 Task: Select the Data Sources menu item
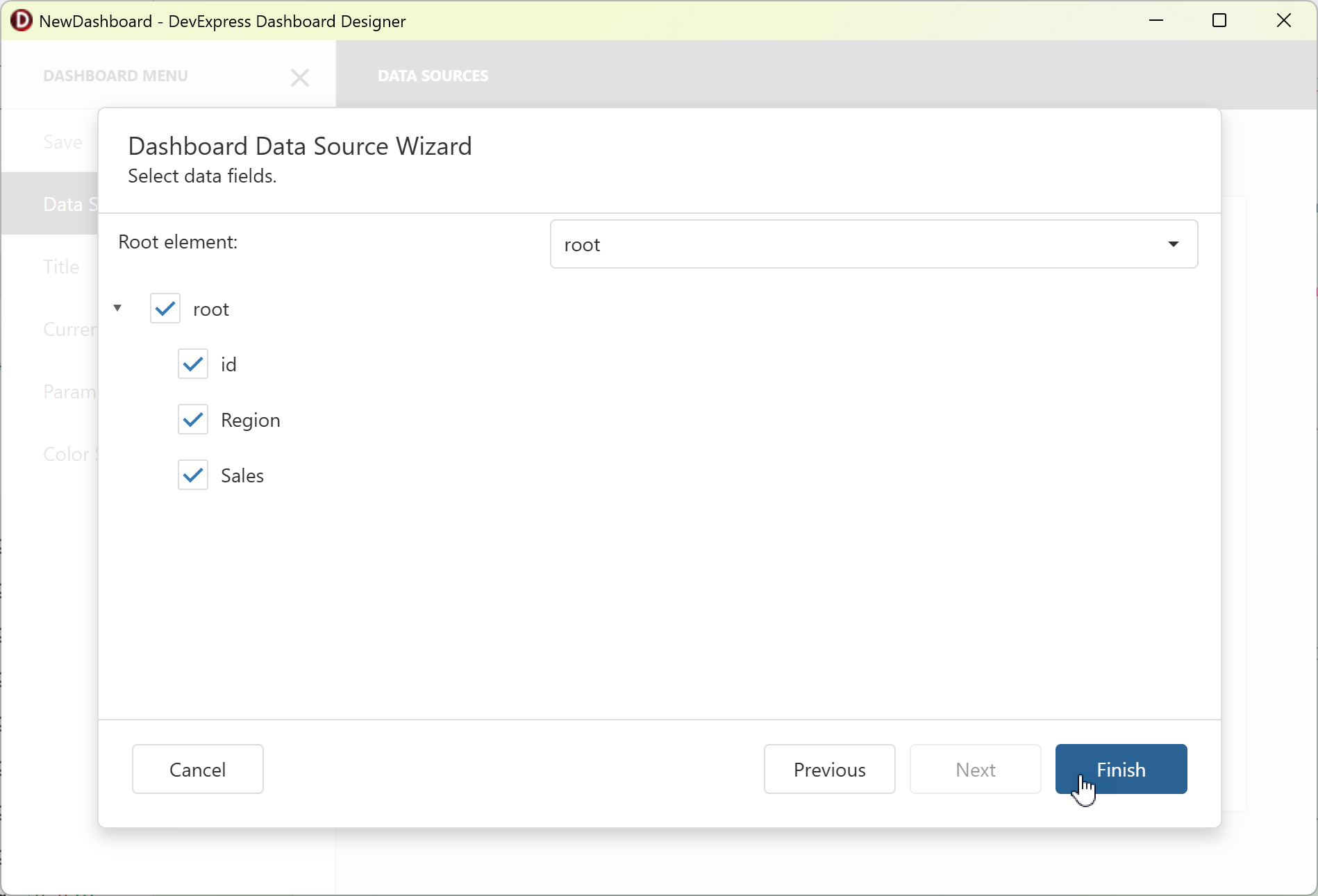click(x=49, y=203)
